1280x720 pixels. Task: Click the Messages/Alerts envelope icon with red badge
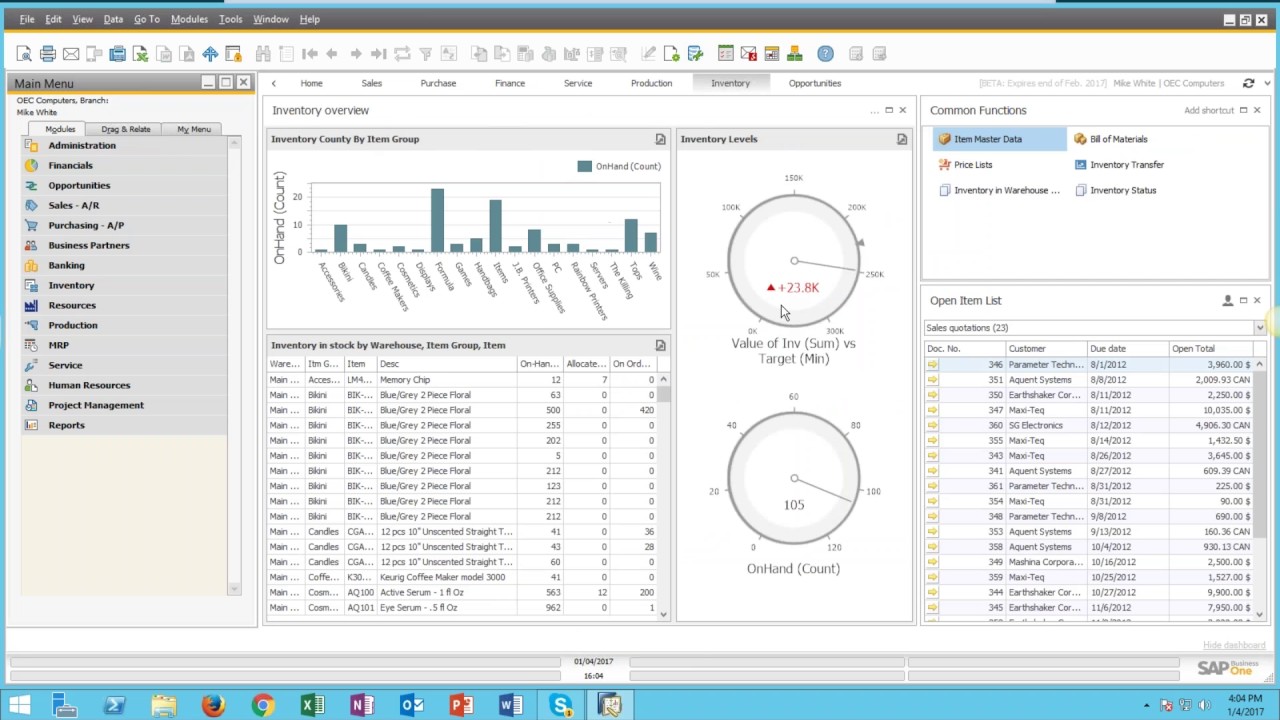coord(748,54)
